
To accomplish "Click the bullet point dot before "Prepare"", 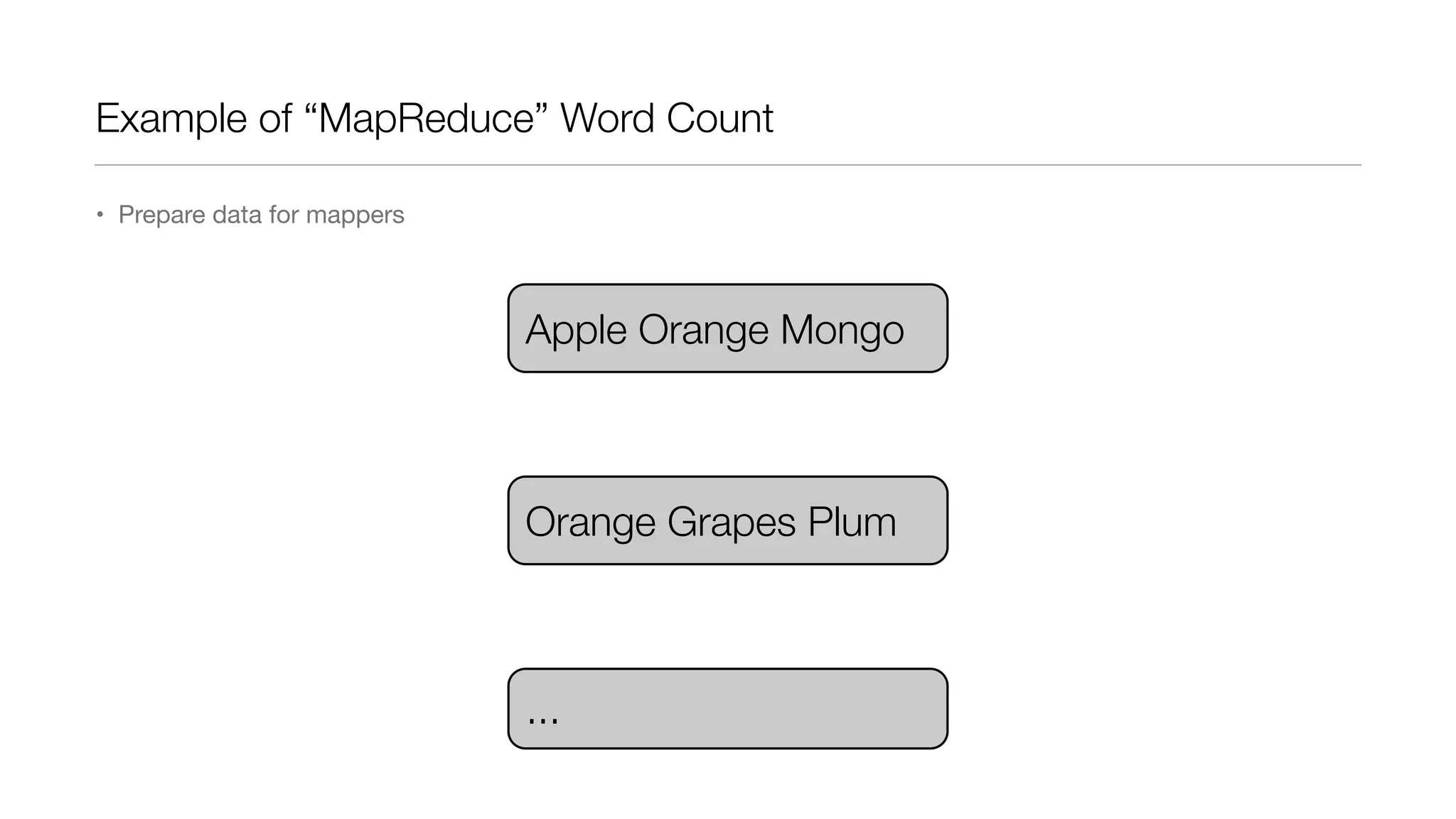I will pos(100,215).
